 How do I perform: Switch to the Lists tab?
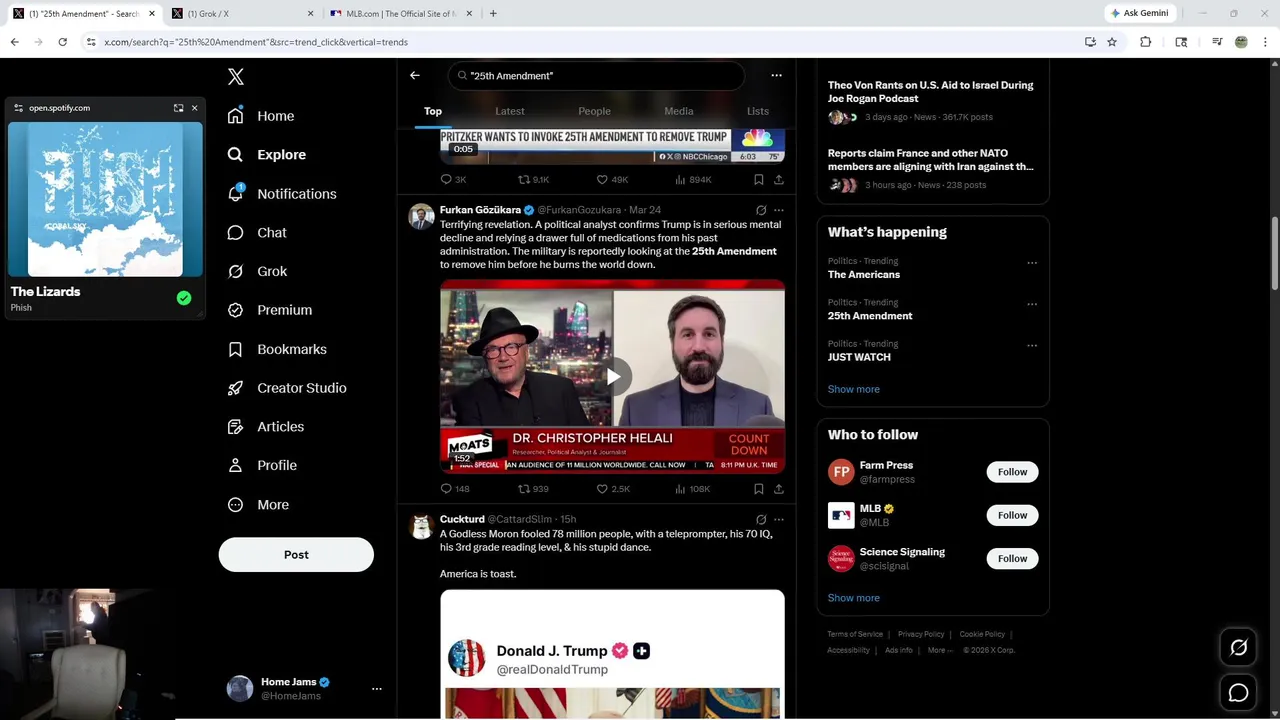point(758,111)
